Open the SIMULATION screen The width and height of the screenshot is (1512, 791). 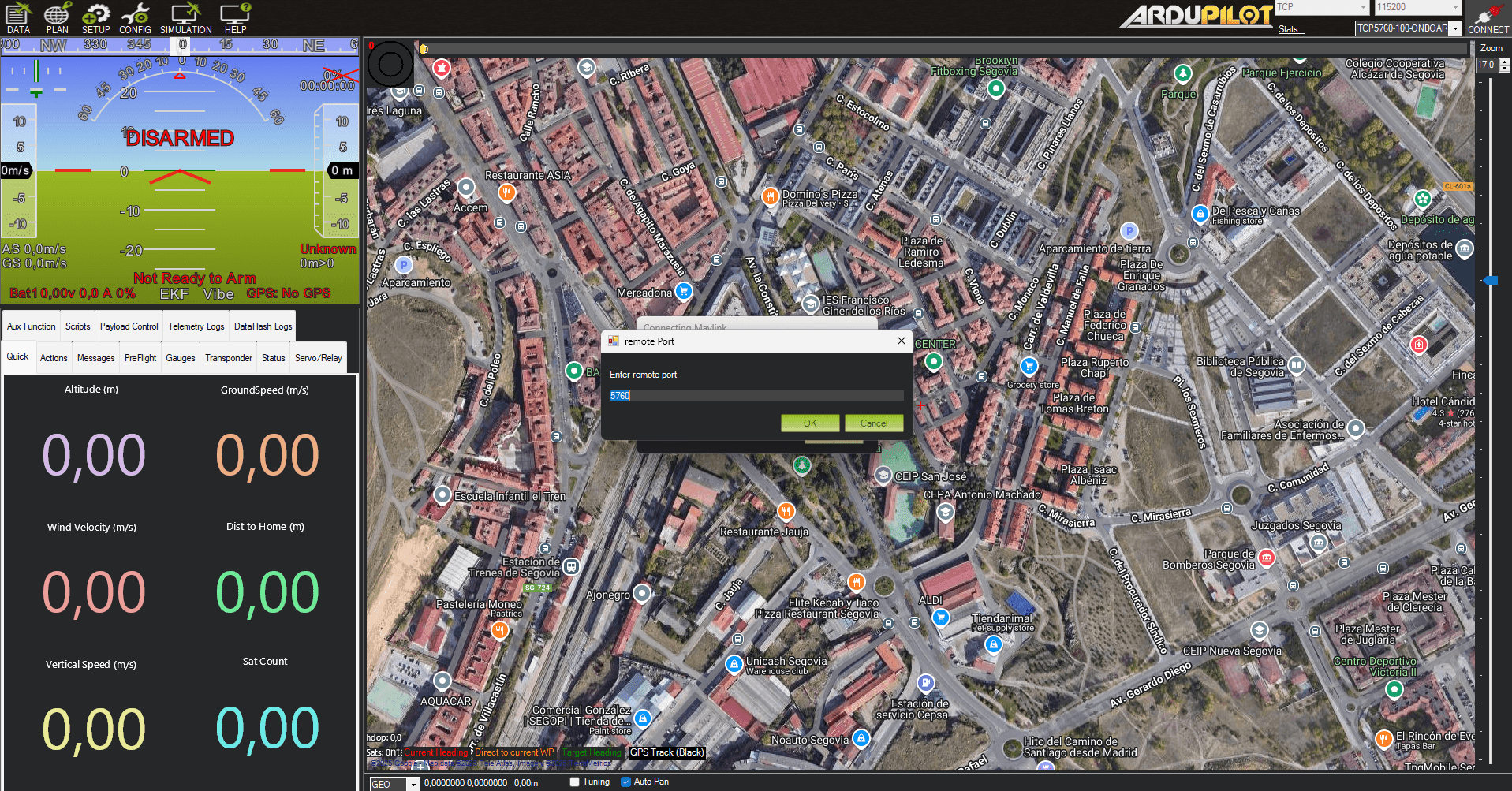[x=185, y=18]
